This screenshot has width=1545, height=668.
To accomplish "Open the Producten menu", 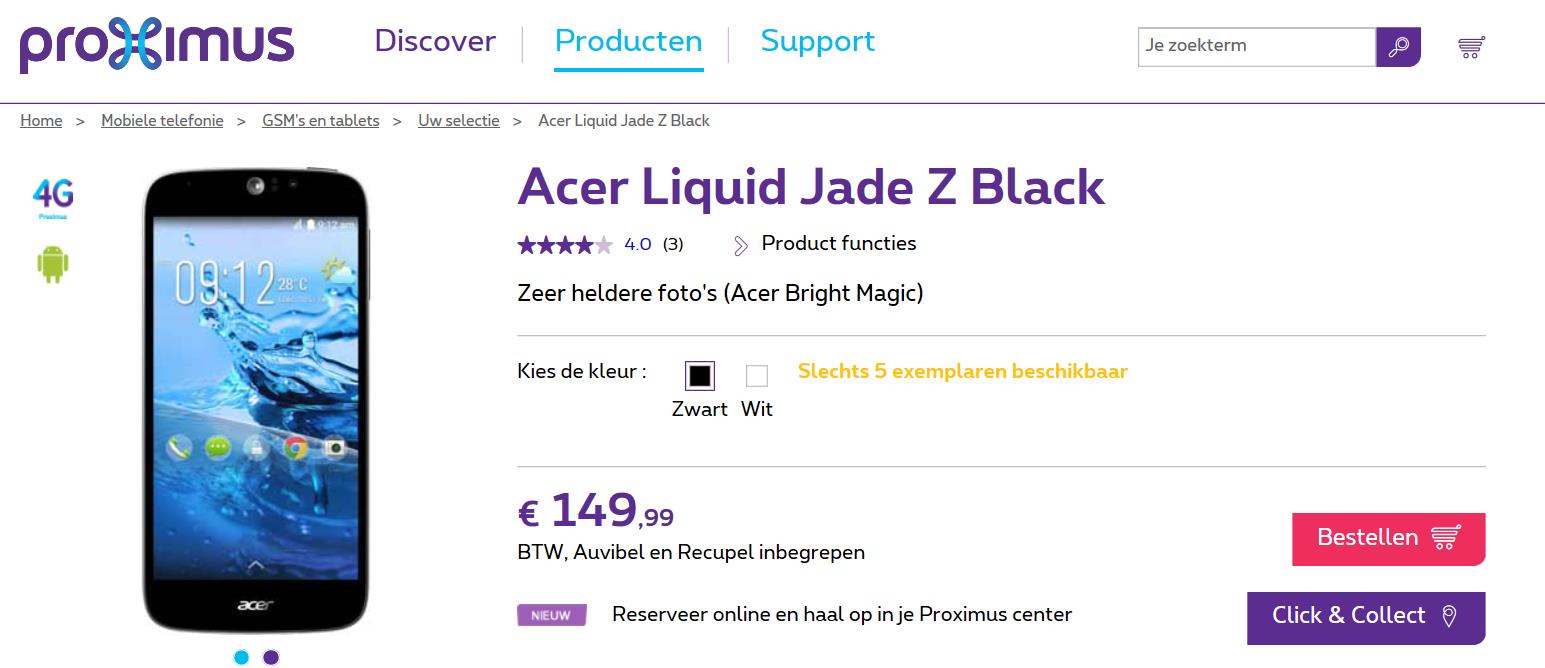I will (628, 41).
